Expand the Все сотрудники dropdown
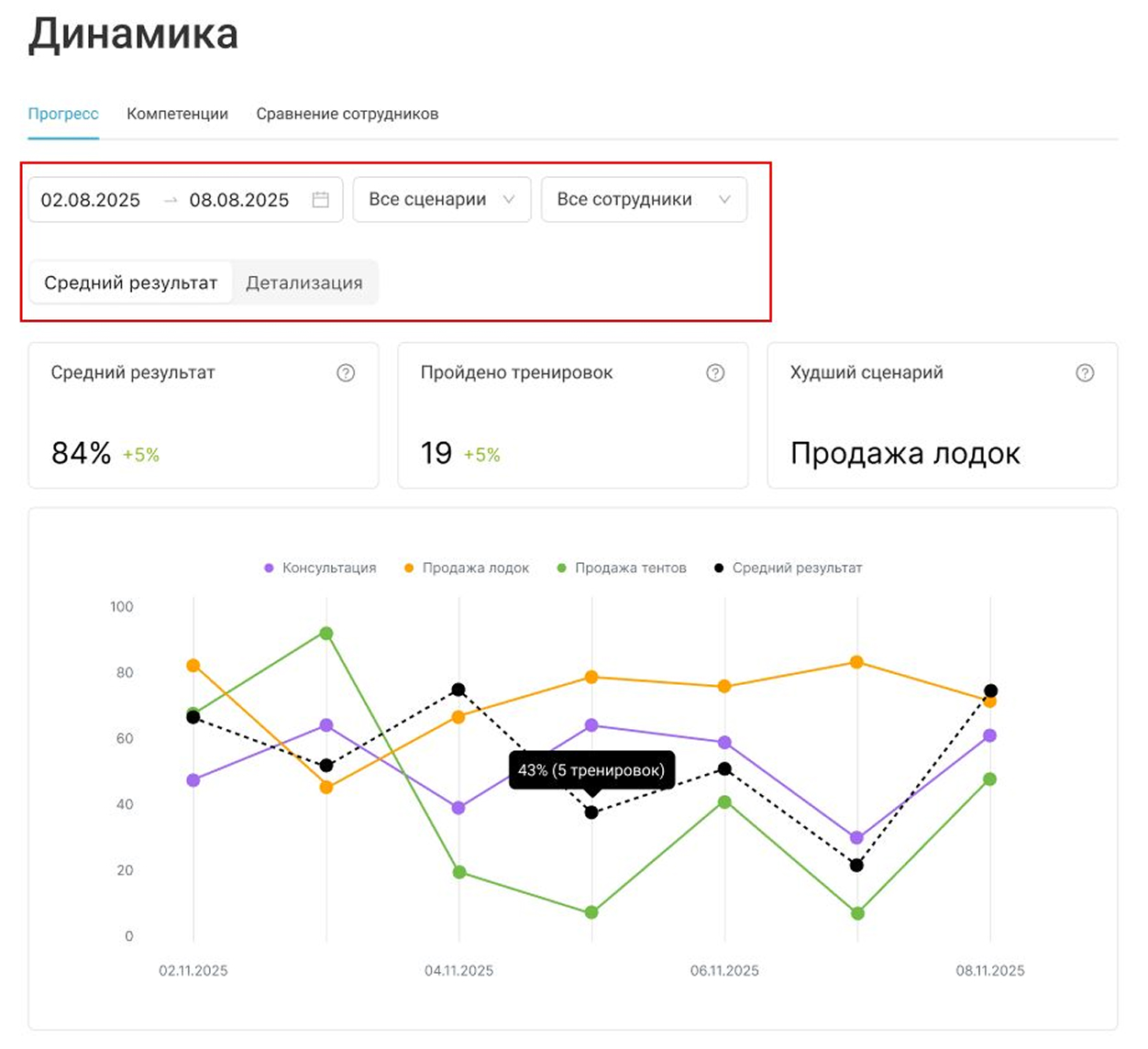 (x=645, y=200)
